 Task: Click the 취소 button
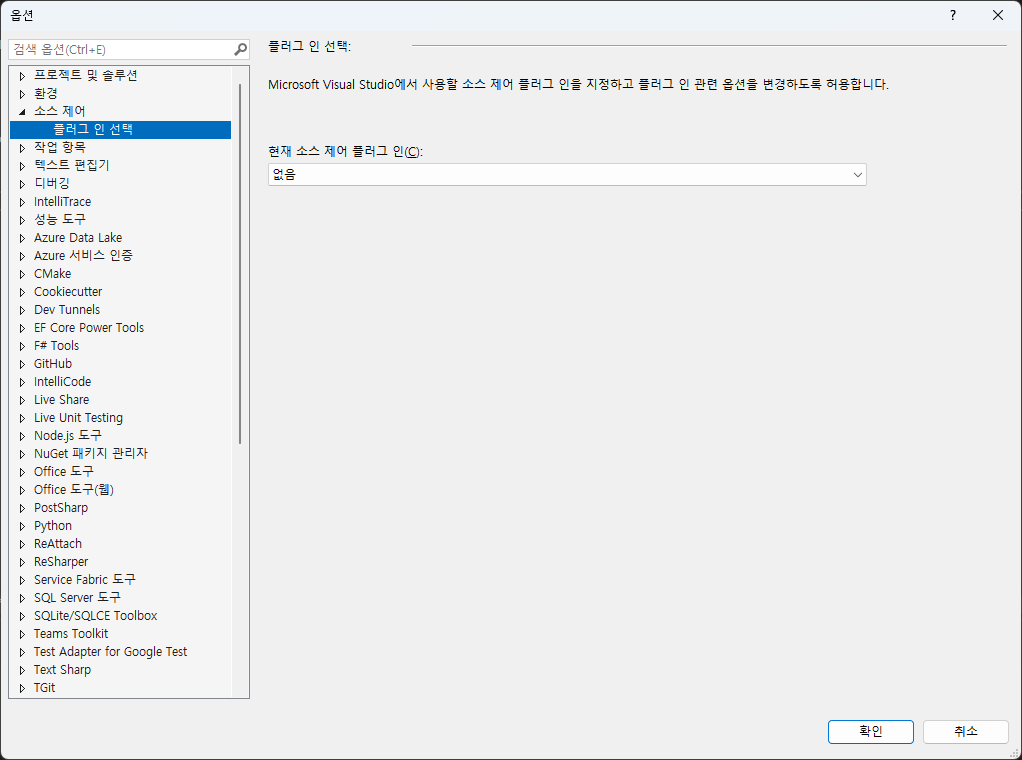pos(965,731)
